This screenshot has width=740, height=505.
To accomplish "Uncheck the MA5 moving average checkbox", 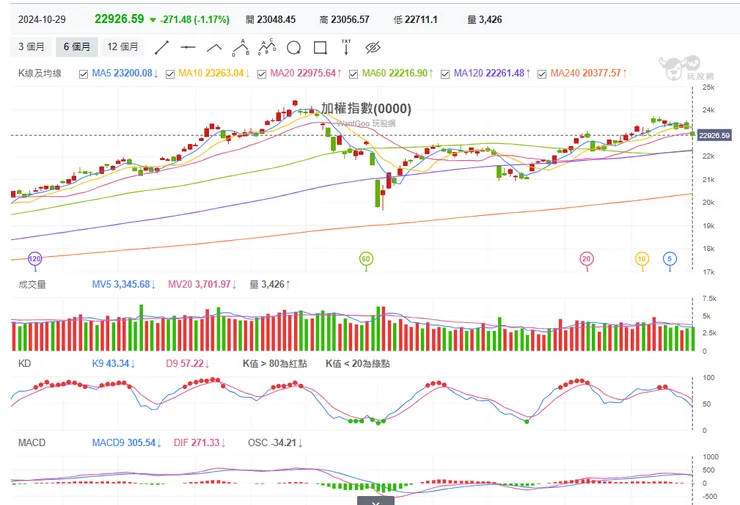I will [84, 74].
